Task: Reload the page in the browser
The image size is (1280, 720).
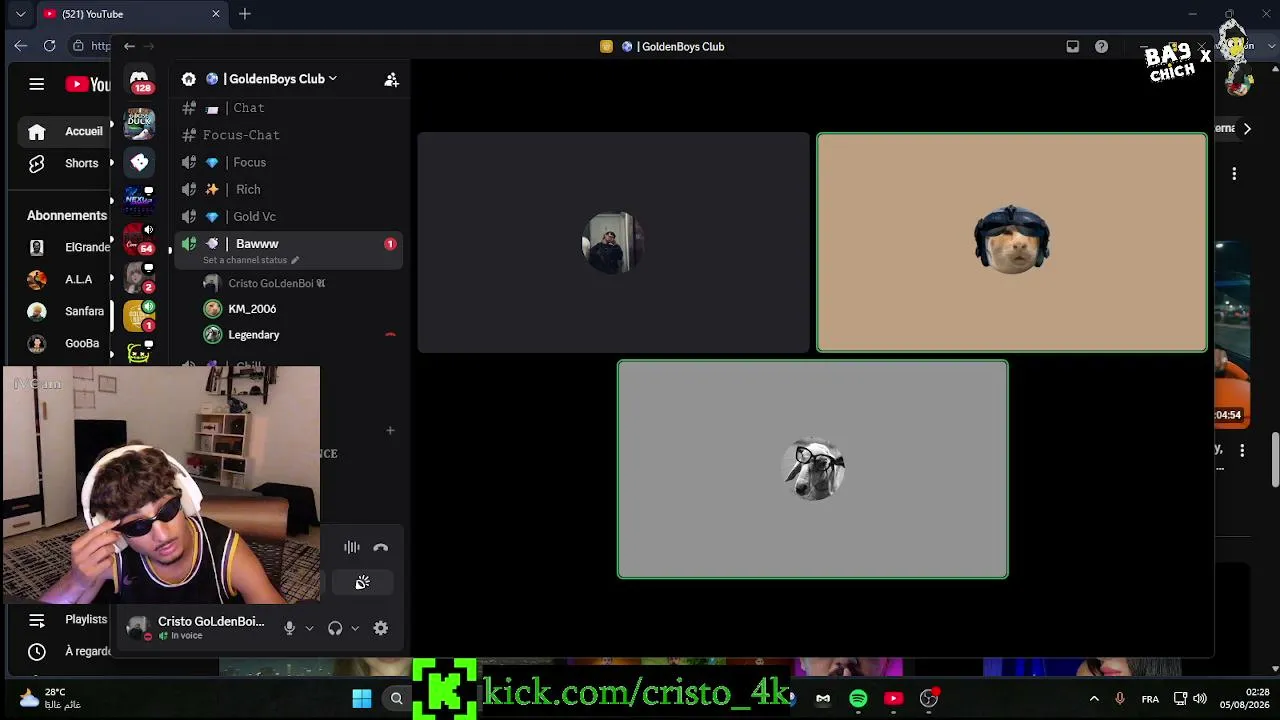Action: [49, 46]
